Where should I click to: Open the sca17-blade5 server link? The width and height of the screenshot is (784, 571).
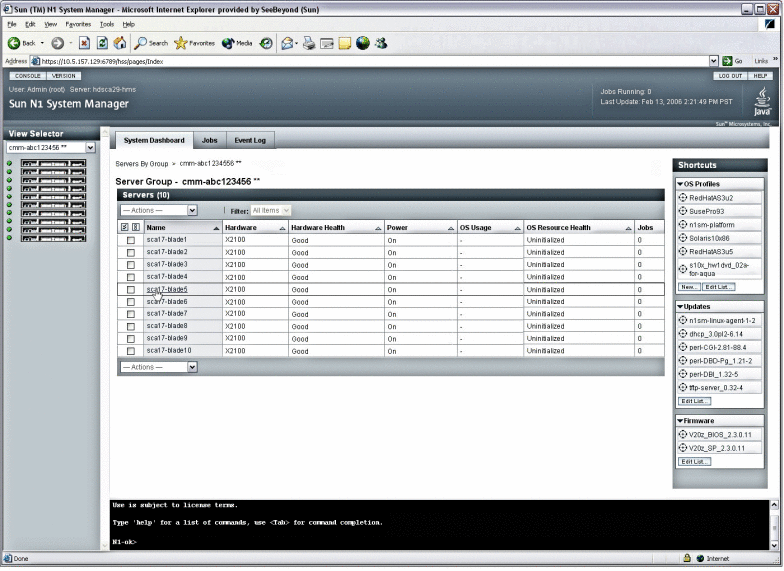(167, 290)
